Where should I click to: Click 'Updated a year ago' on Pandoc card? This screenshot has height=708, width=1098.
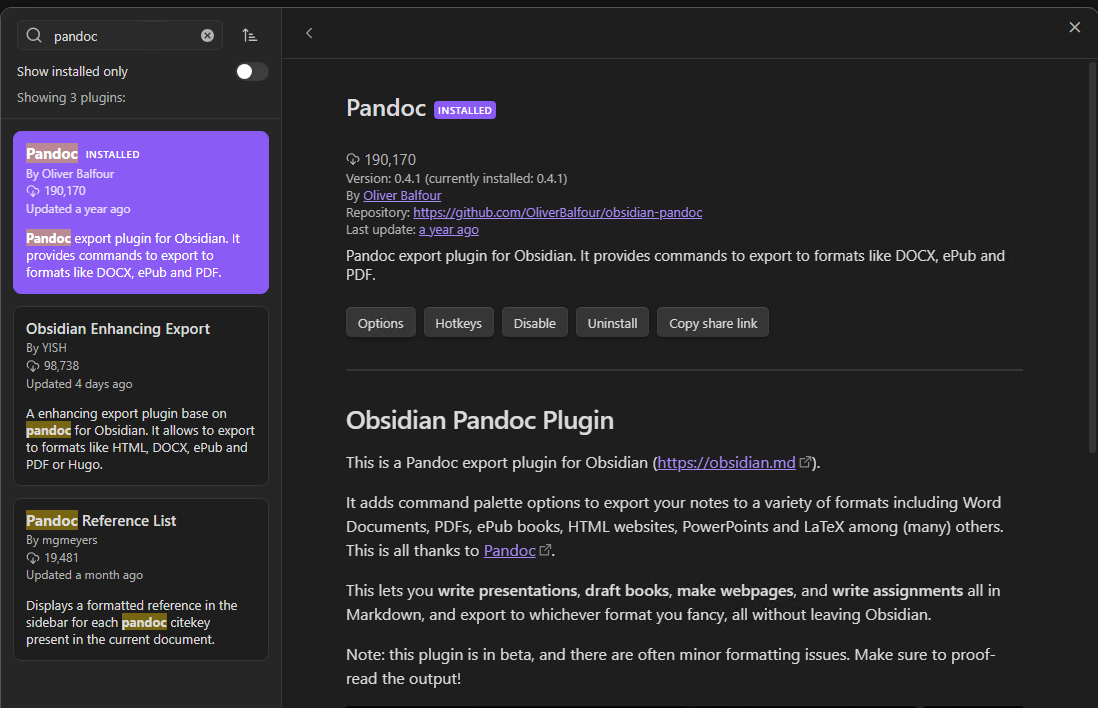point(78,209)
